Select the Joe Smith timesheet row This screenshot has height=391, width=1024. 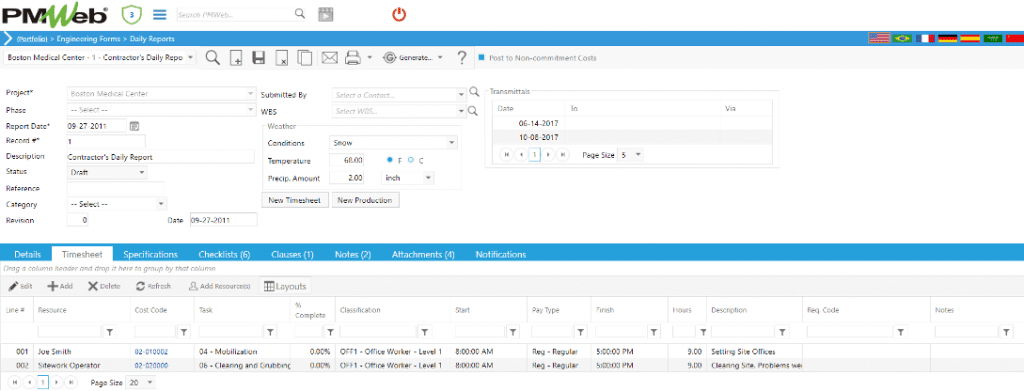[x=512, y=351]
